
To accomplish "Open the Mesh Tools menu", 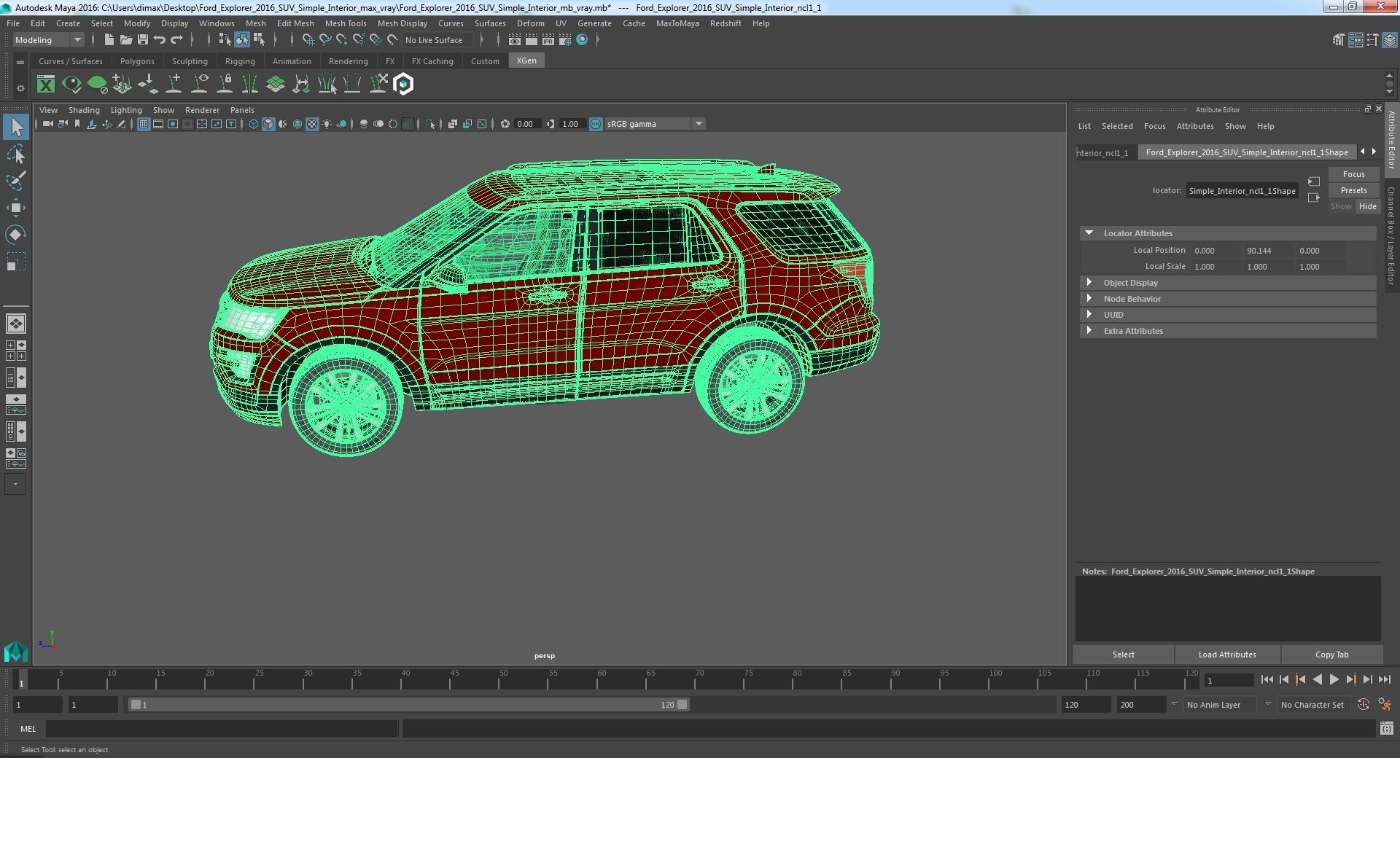I will (x=346, y=23).
